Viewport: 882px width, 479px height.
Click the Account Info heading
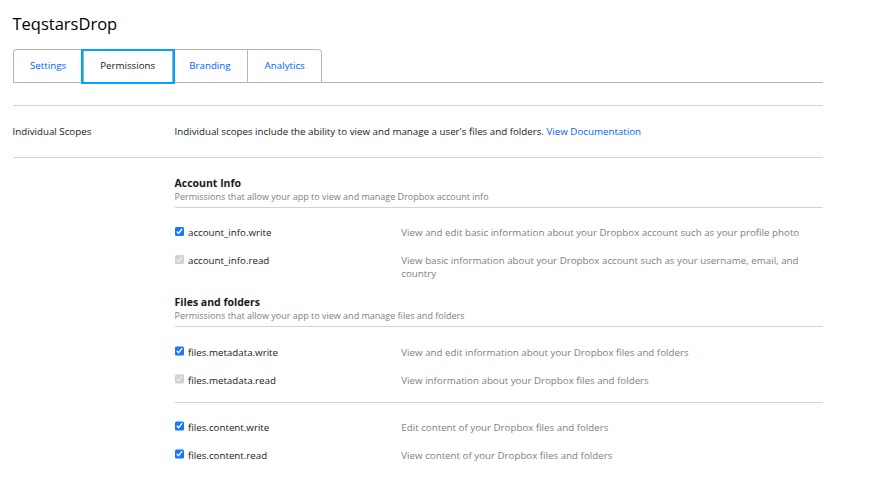click(208, 183)
